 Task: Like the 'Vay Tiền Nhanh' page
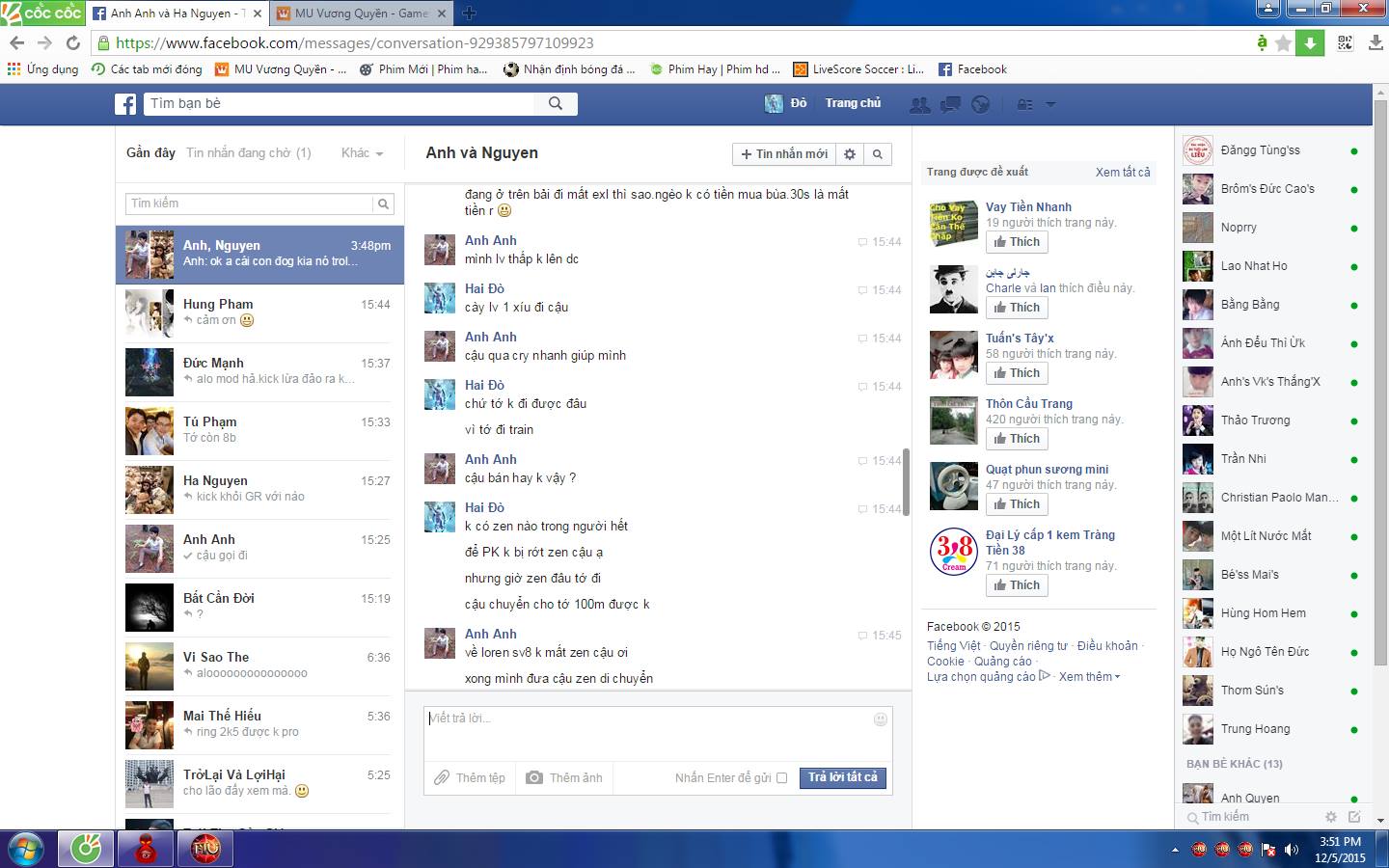click(1017, 242)
